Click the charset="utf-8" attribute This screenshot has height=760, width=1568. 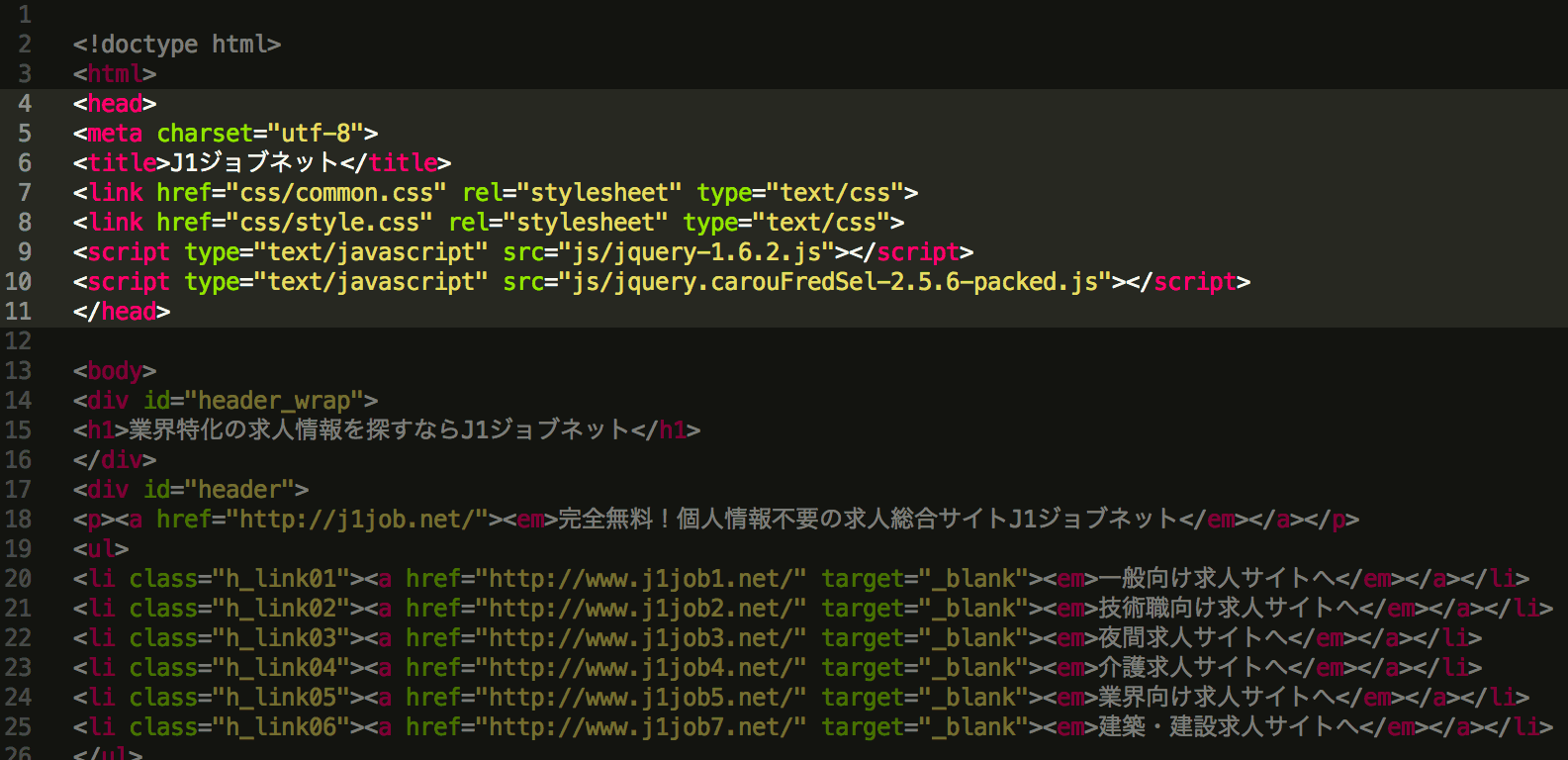(x=260, y=134)
